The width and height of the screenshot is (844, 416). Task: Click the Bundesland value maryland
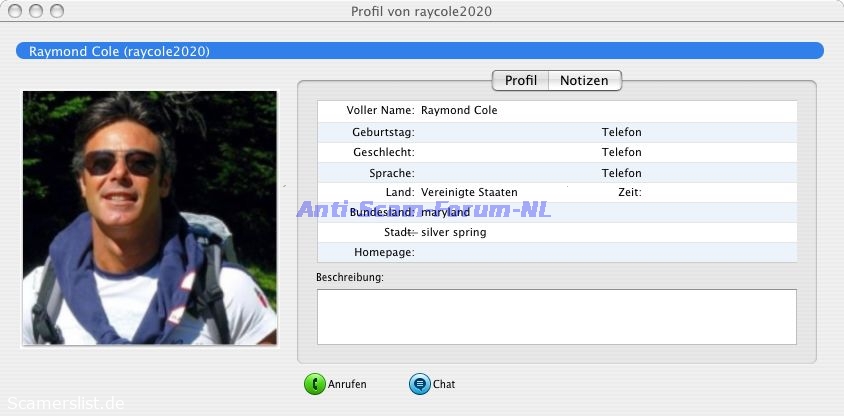(x=446, y=212)
